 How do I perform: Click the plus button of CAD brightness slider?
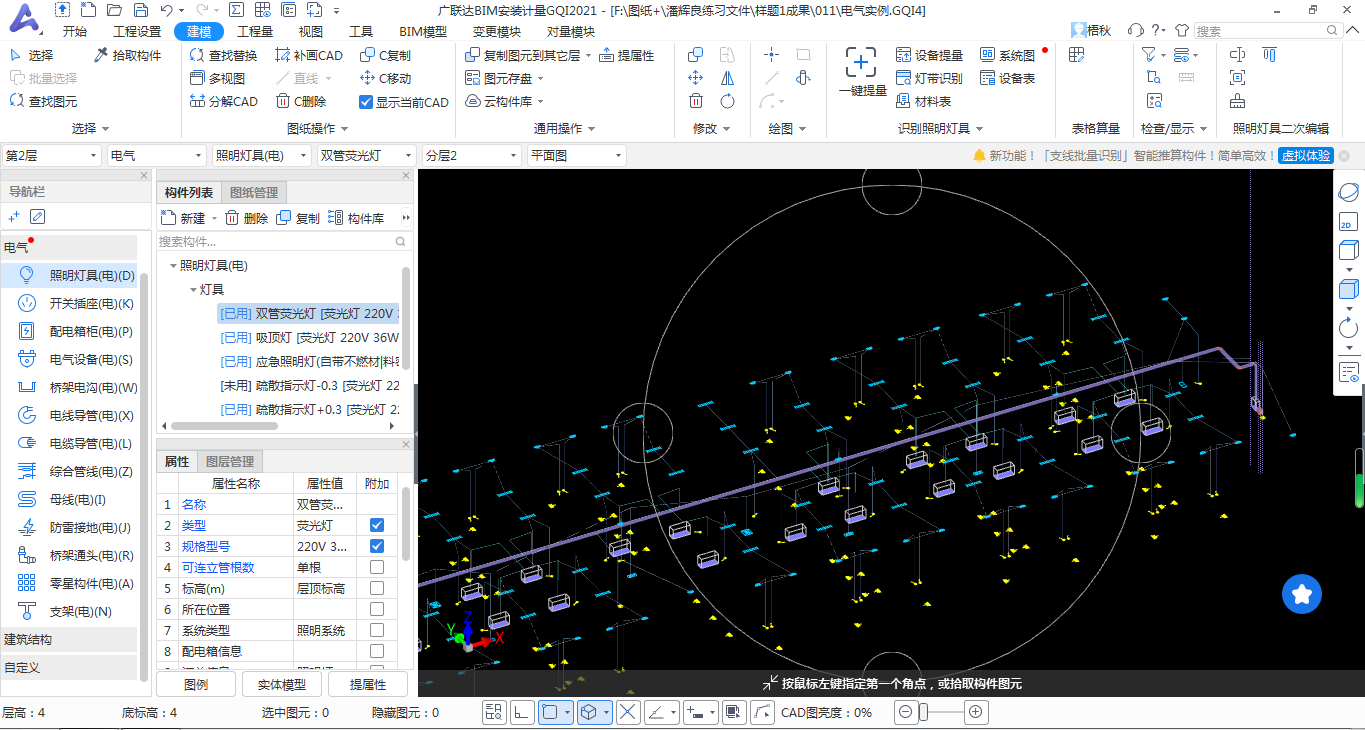click(x=977, y=712)
